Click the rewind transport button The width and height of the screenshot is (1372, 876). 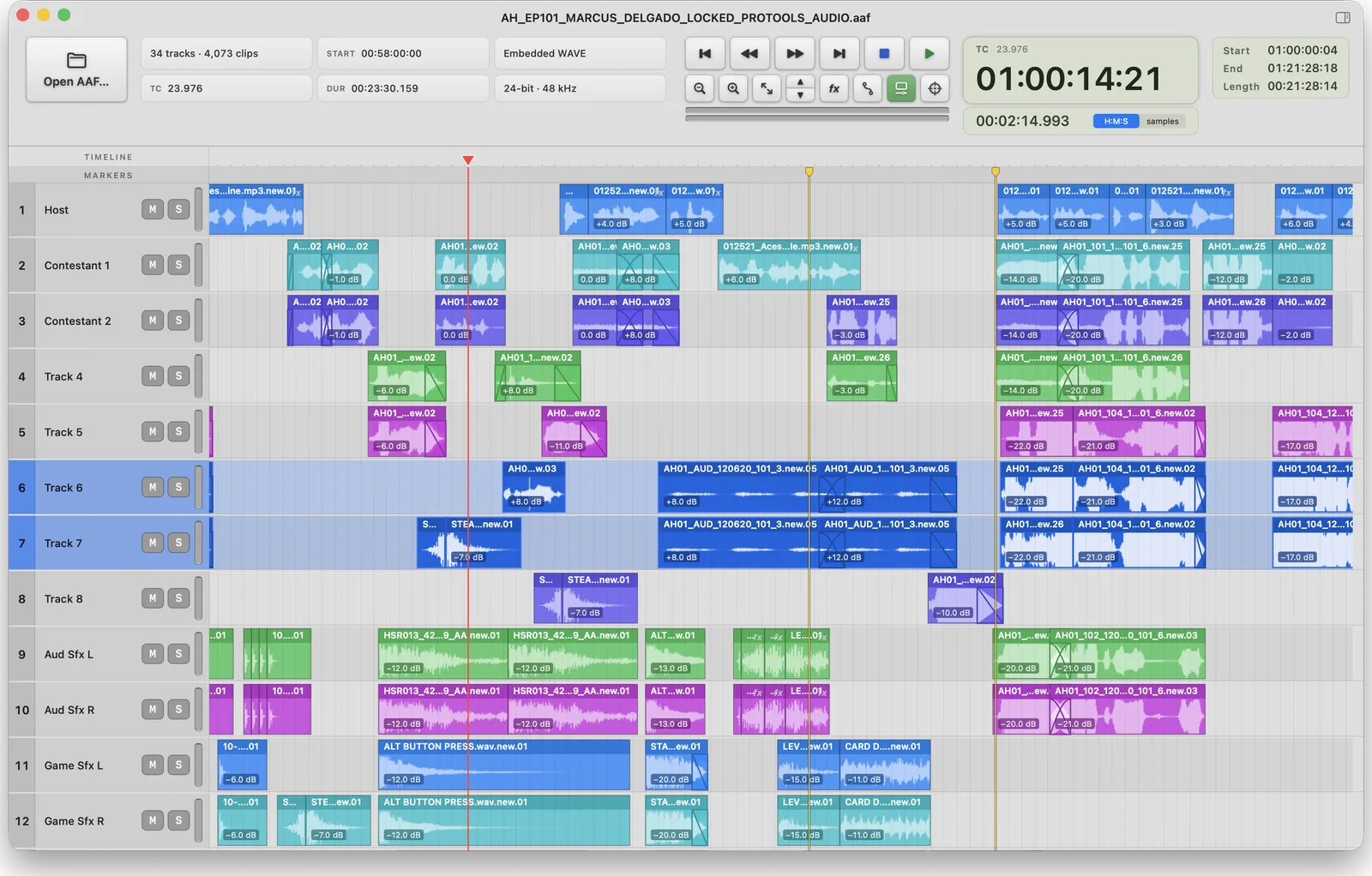pyautogui.click(x=749, y=53)
